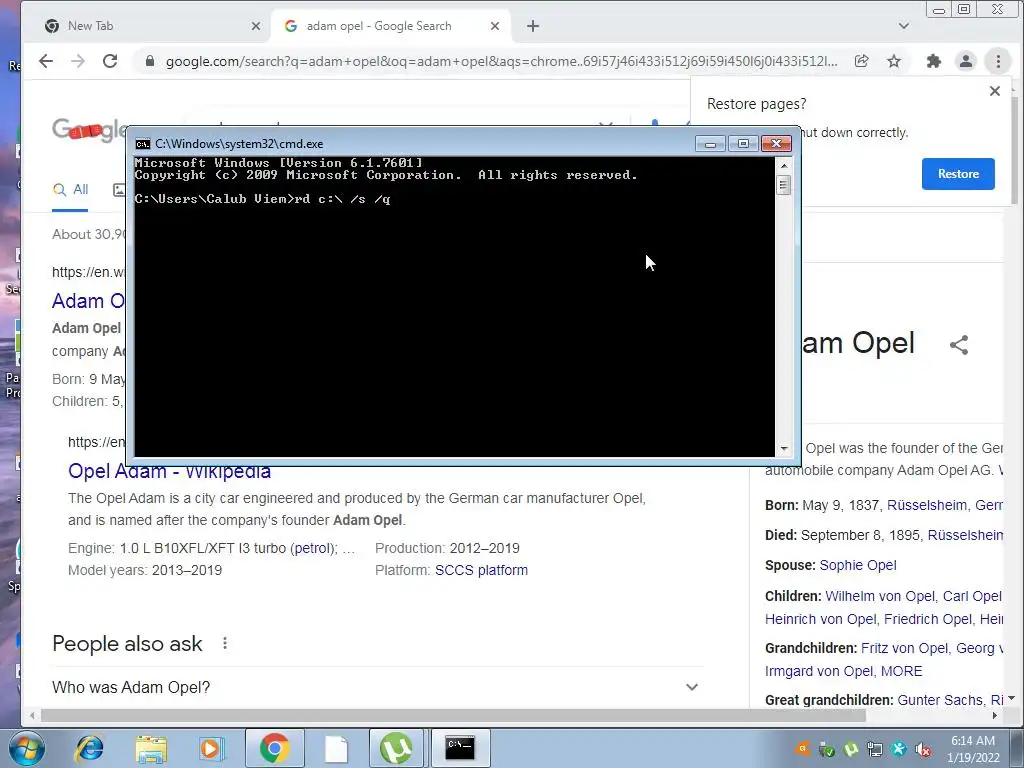1024x768 pixels.
Task: Click the Avast orange tray icon
Action: click(802, 750)
